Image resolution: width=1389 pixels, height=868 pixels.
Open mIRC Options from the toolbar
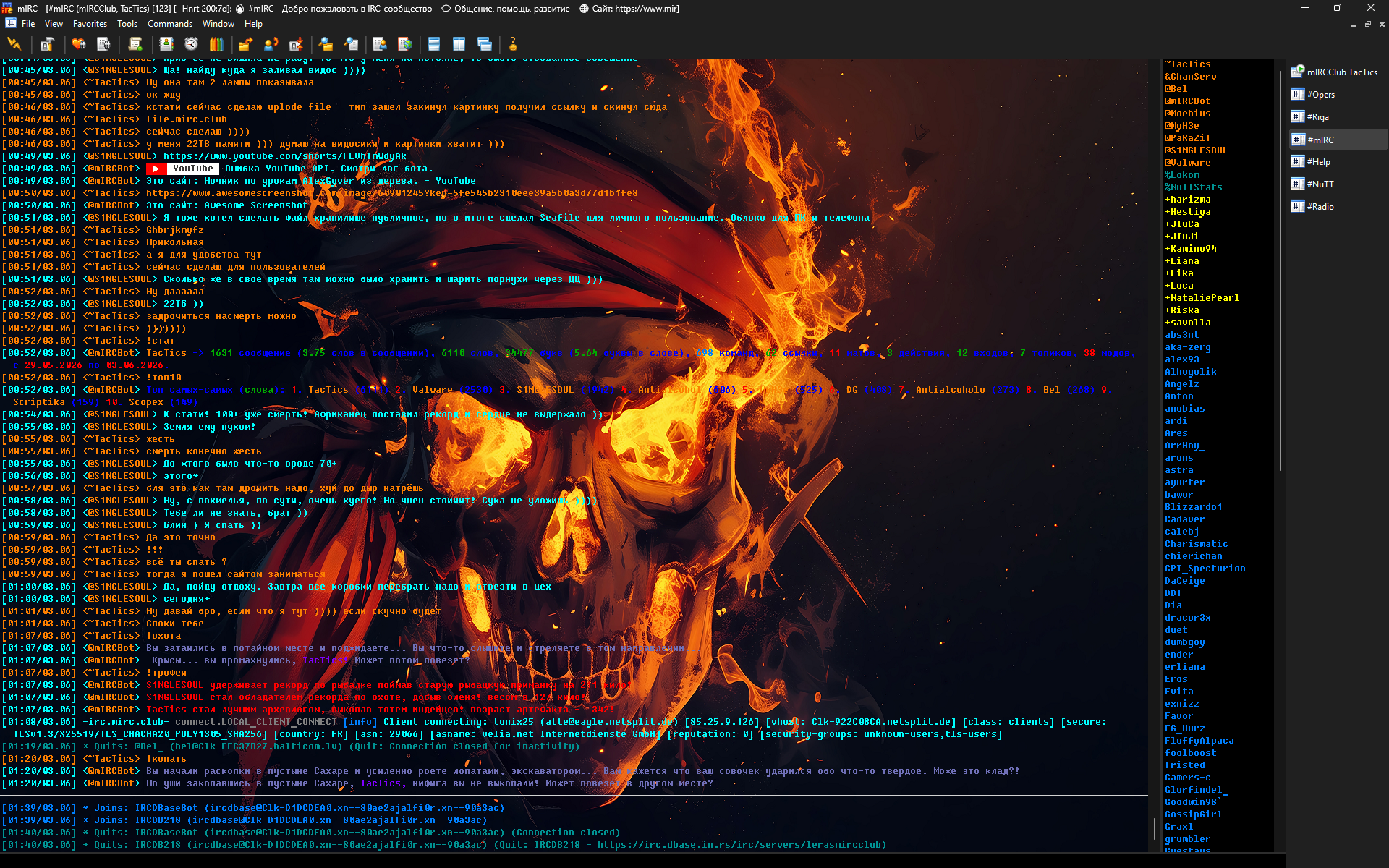click(47, 44)
